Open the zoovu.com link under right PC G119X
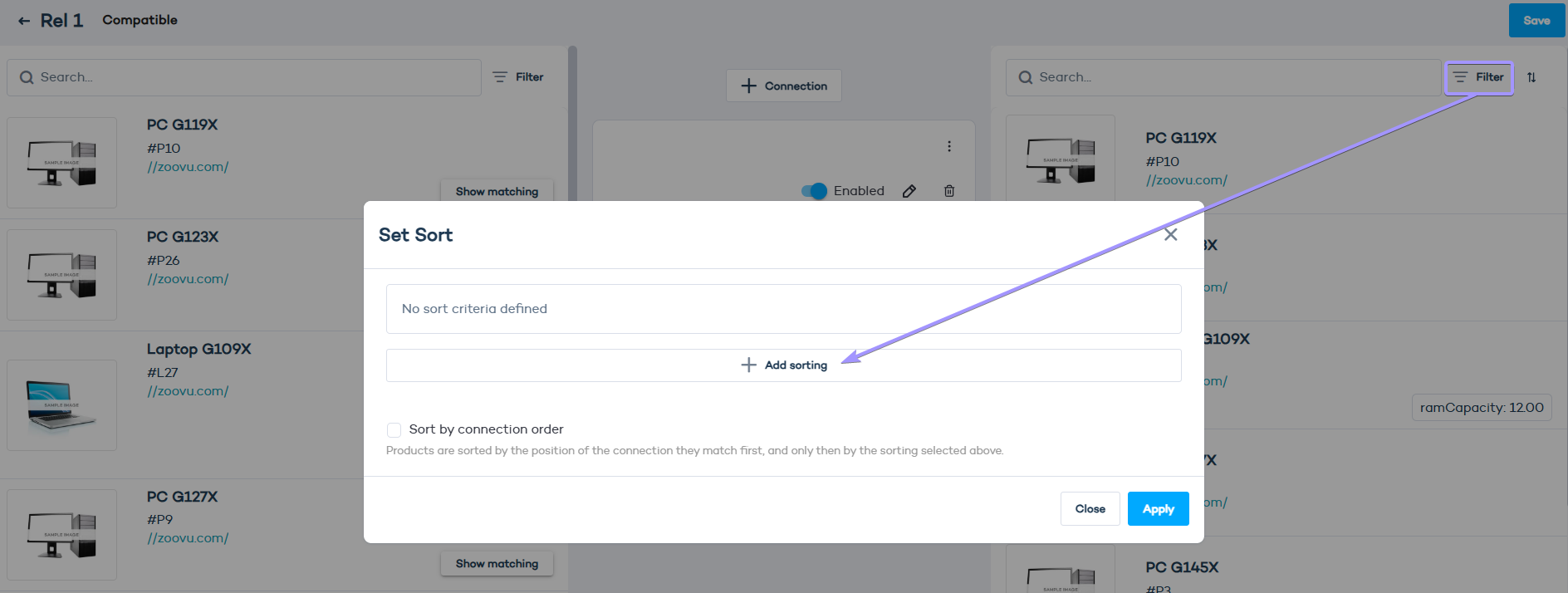This screenshot has width=1568, height=593. point(1187,180)
